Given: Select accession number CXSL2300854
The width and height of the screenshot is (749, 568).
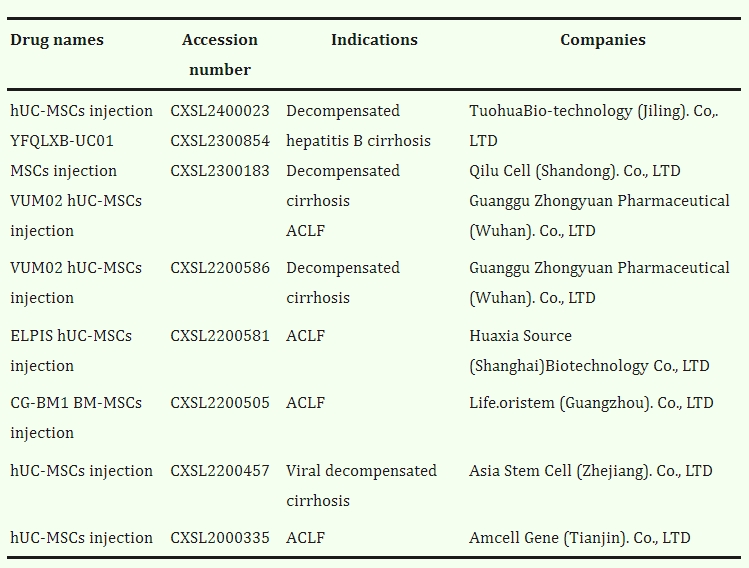Looking at the screenshot, I should [x=220, y=141].
